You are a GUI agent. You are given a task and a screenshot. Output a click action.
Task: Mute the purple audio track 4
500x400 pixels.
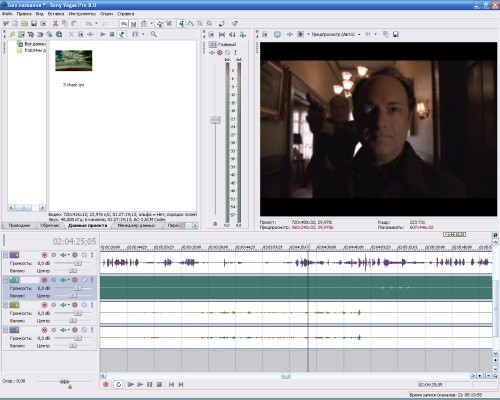pos(84,255)
